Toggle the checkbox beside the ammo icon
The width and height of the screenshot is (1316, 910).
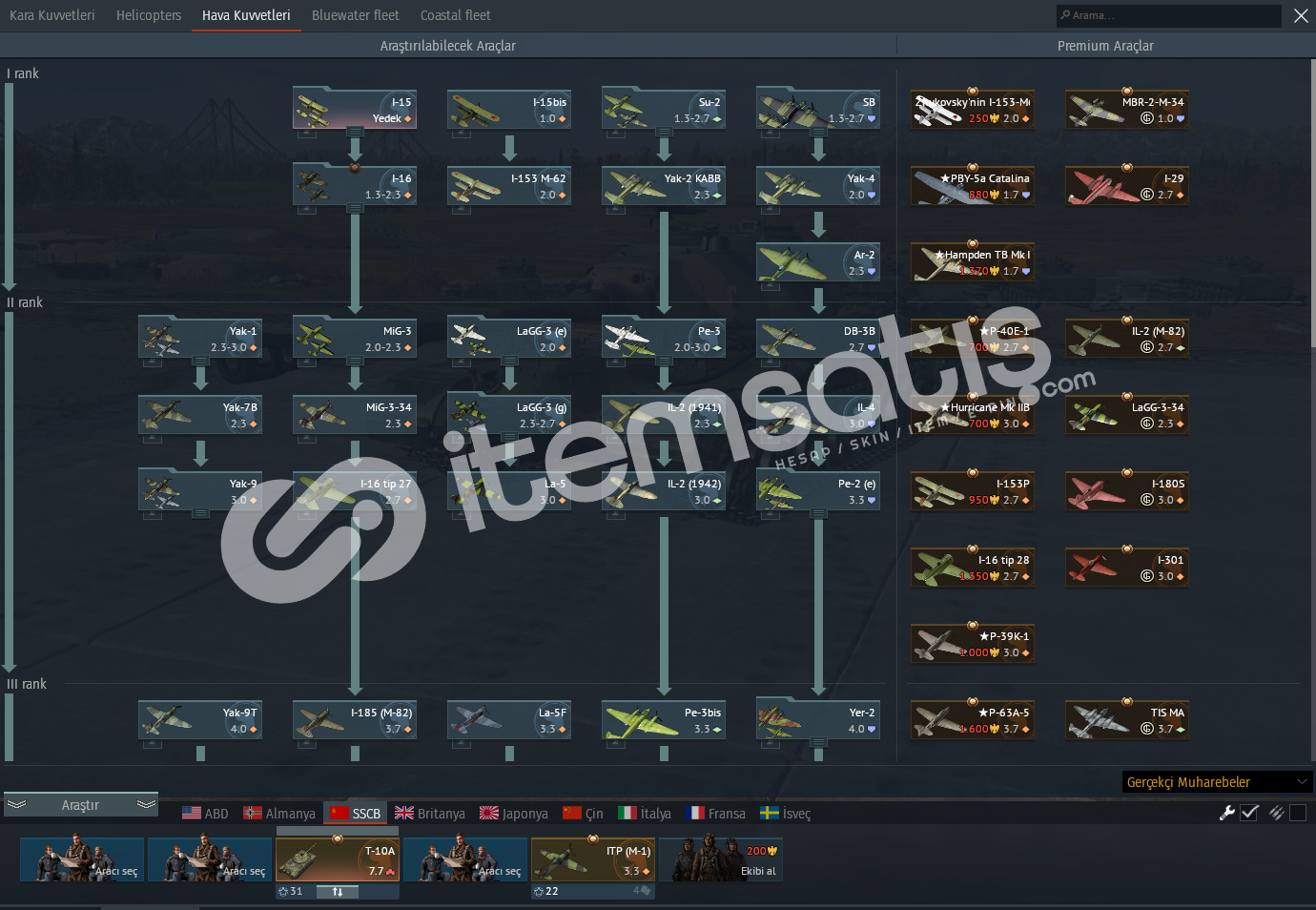1298,813
